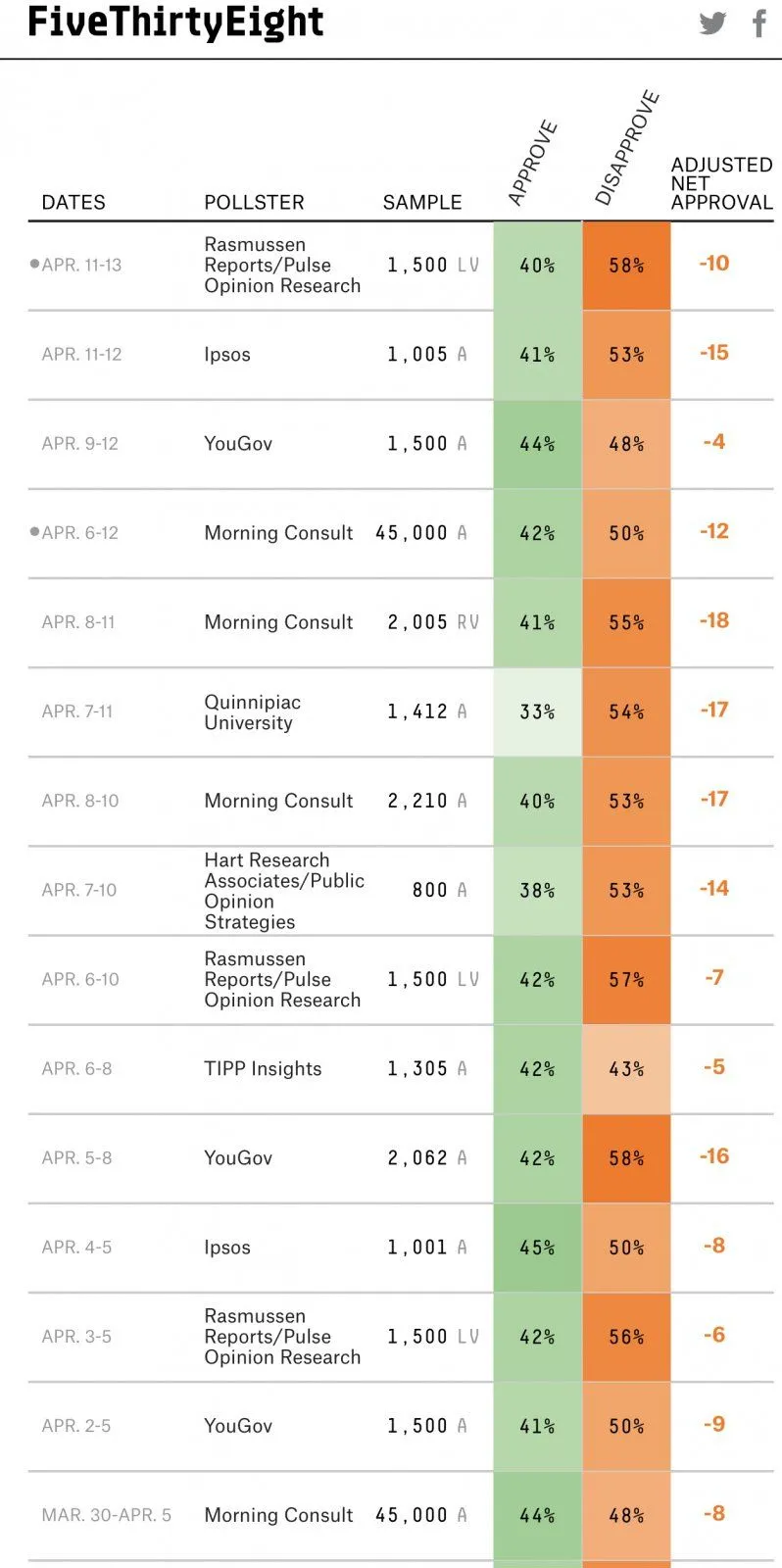
Task: Click the dot marker next to APR. 6-12
Action: pos(35,531)
